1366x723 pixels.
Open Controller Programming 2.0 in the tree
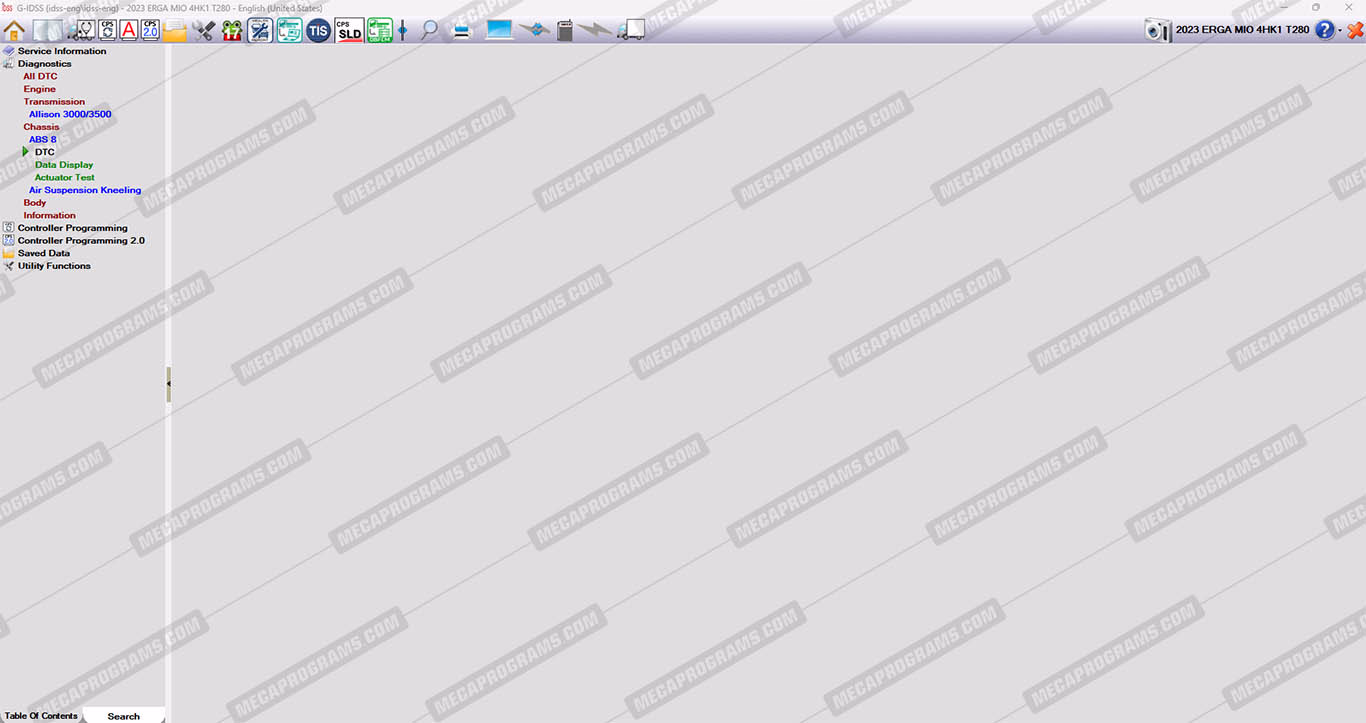pos(81,241)
